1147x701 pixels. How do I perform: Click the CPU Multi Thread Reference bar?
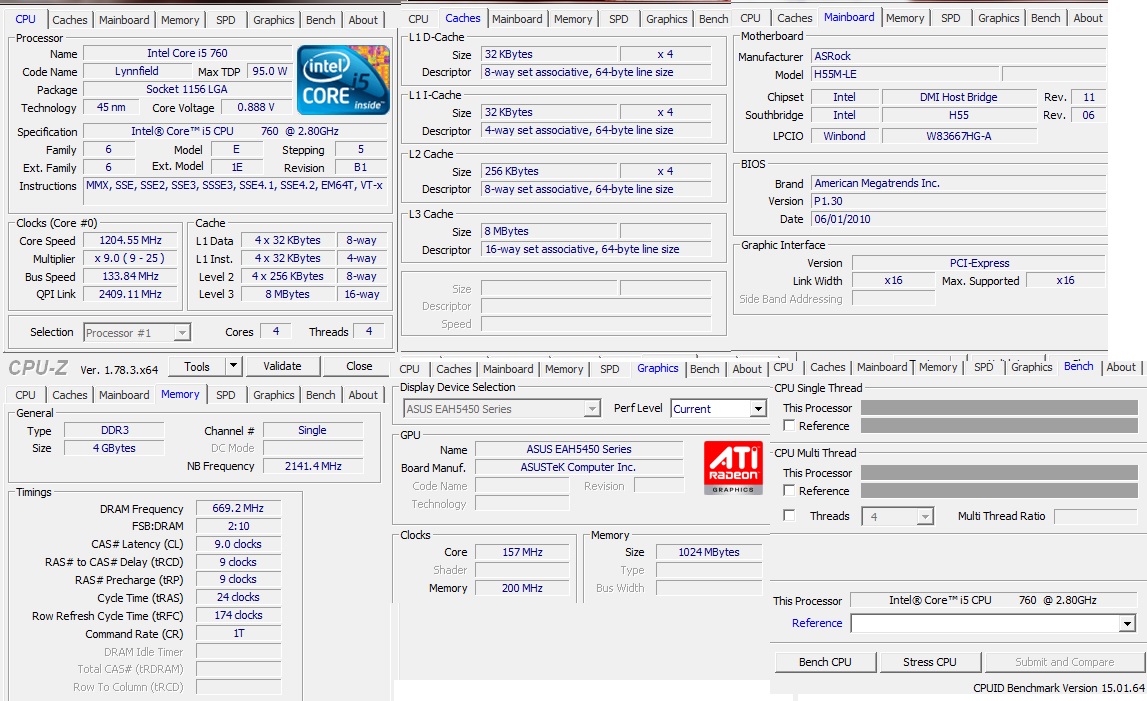click(999, 490)
